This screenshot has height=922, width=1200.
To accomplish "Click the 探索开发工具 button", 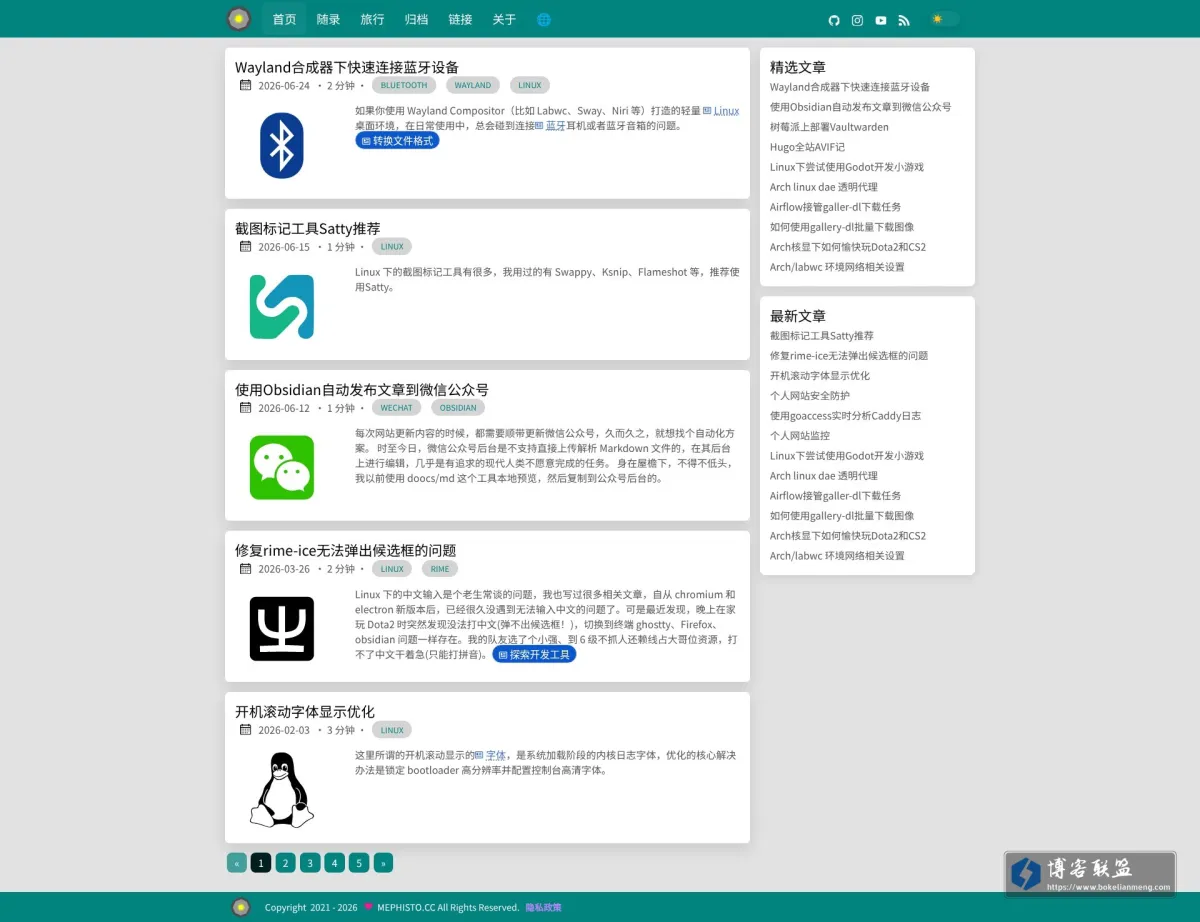I will click(534, 654).
